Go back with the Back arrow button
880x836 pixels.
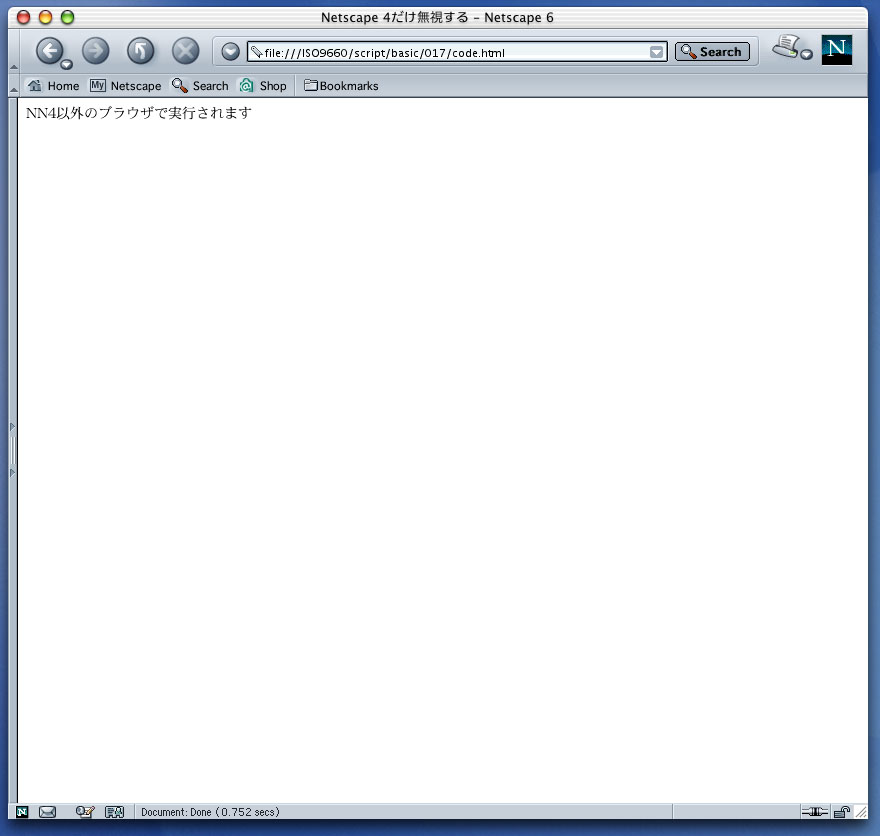[x=50, y=51]
